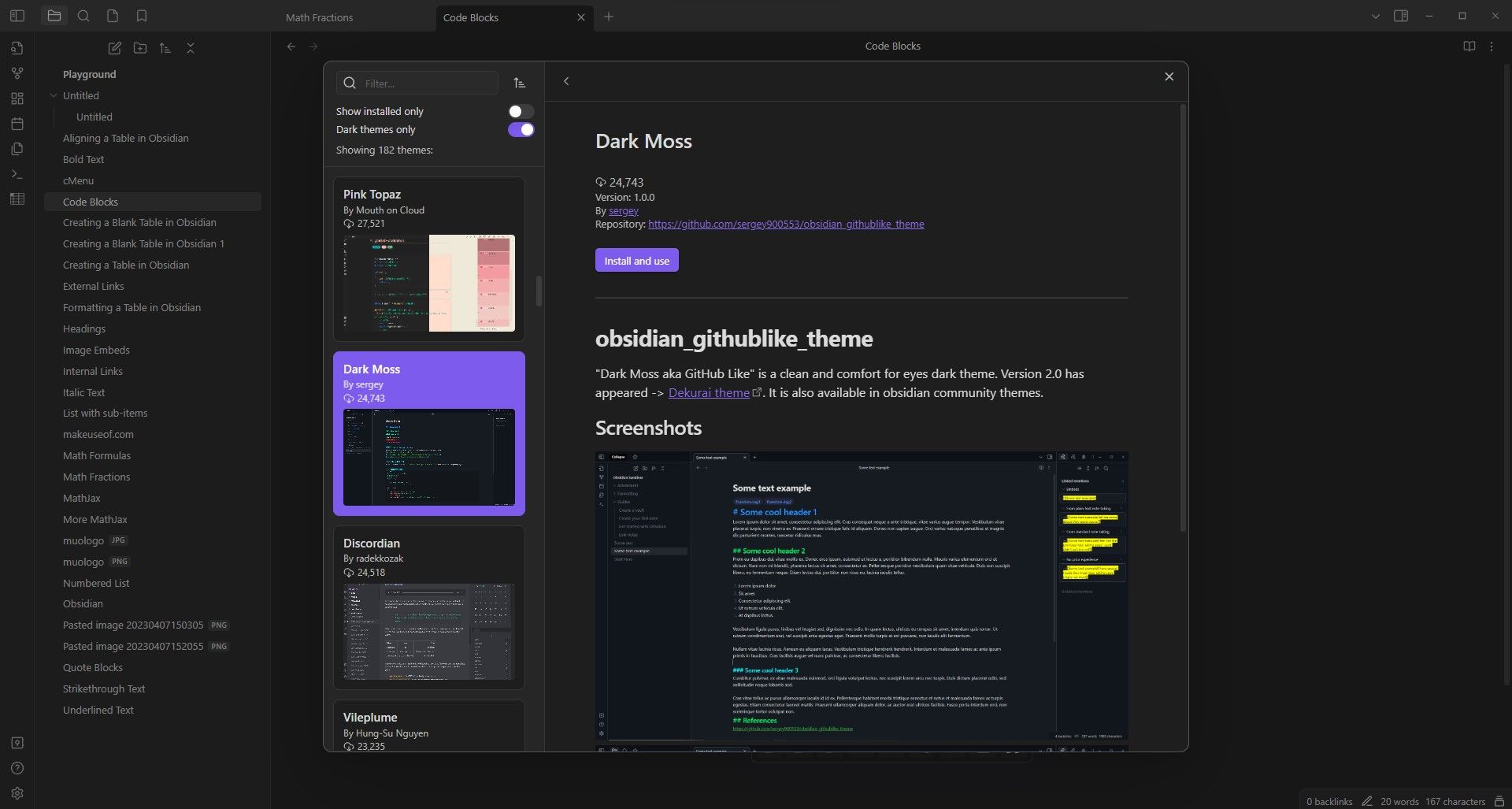
Task: Collapse all folders in the file explorer
Action: click(190, 48)
